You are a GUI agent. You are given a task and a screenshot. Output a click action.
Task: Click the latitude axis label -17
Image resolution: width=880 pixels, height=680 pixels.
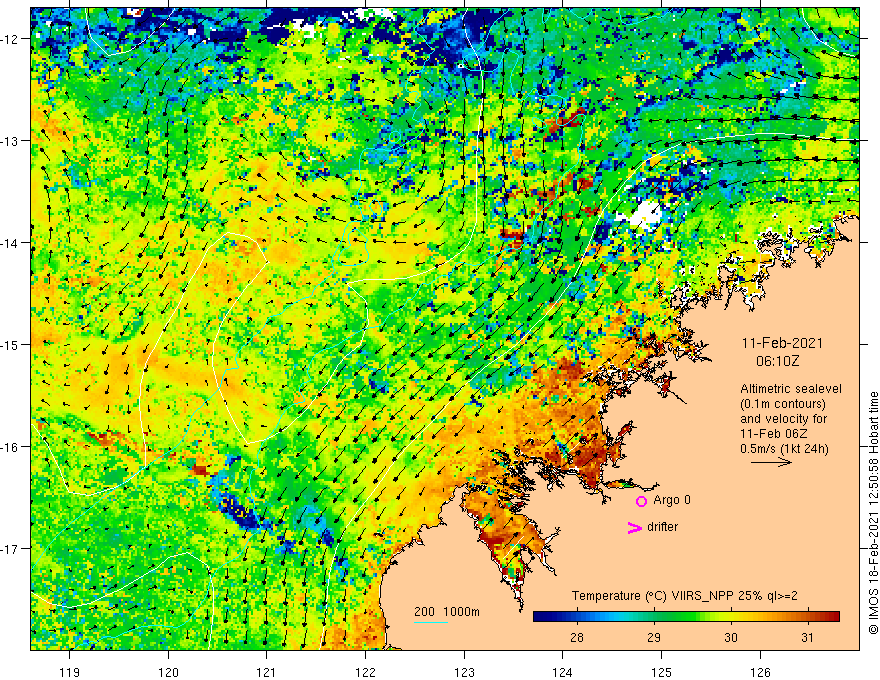tap(10, 549)
